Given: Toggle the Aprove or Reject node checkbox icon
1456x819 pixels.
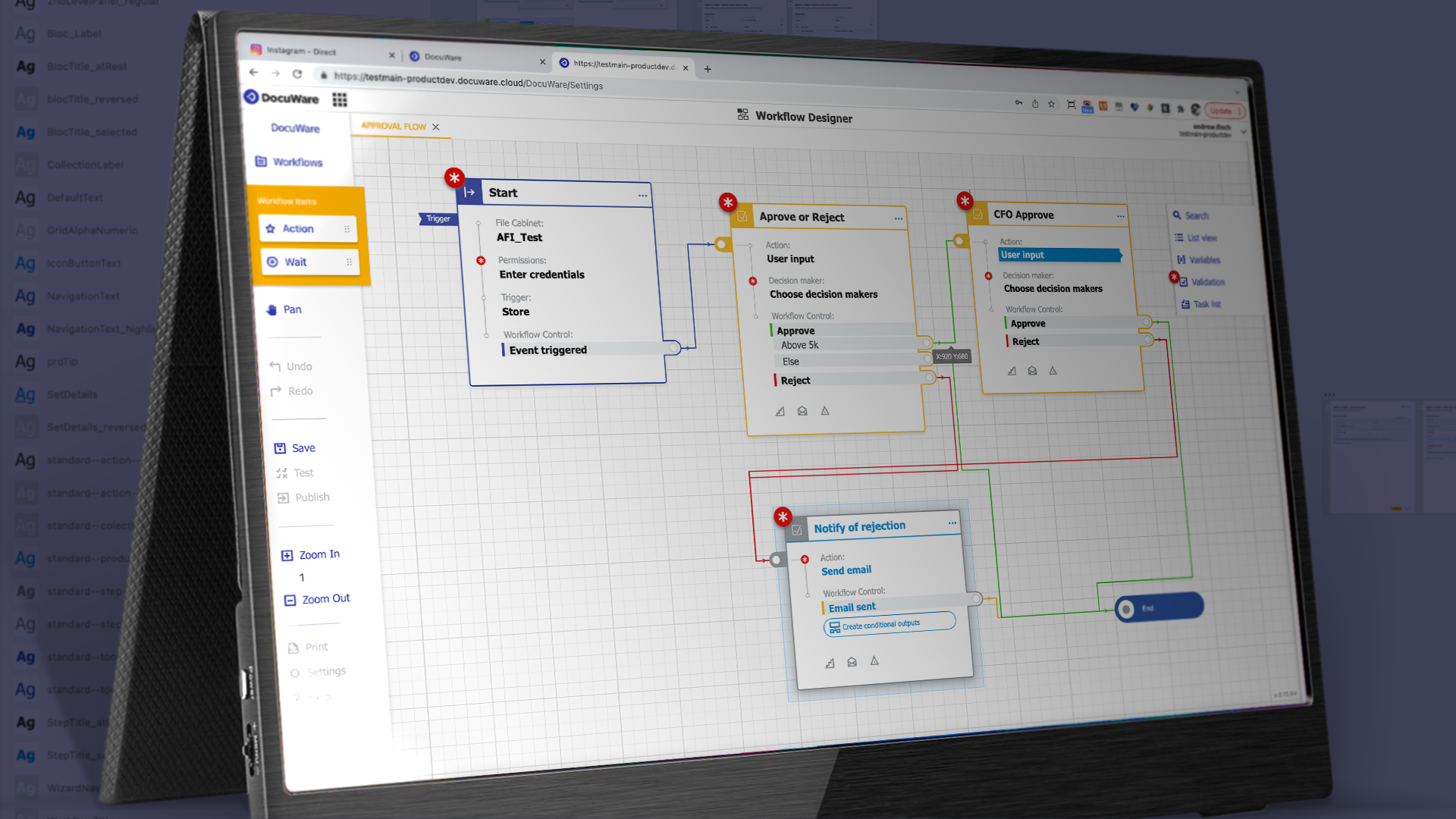Looking at the screenshot, I should click(x=742, y=217).
